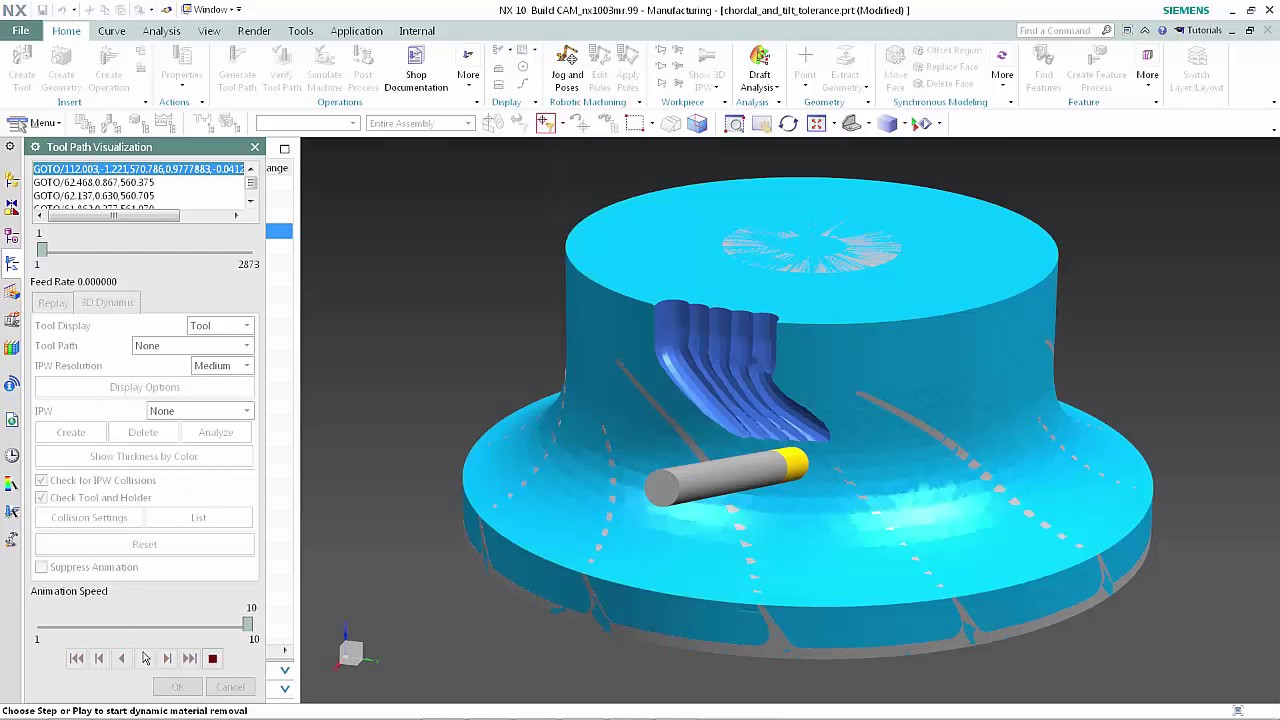Click the Display Options button
1280x720 pixels.
pos(145,387)
